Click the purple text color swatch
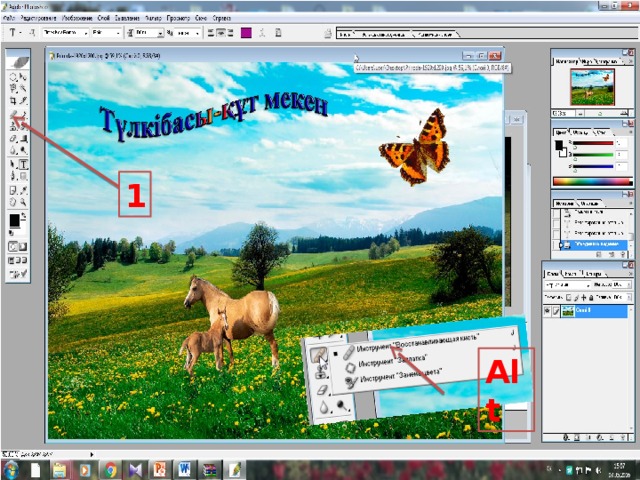This screenshot has width=640, height=480. (x=246, y=33)
